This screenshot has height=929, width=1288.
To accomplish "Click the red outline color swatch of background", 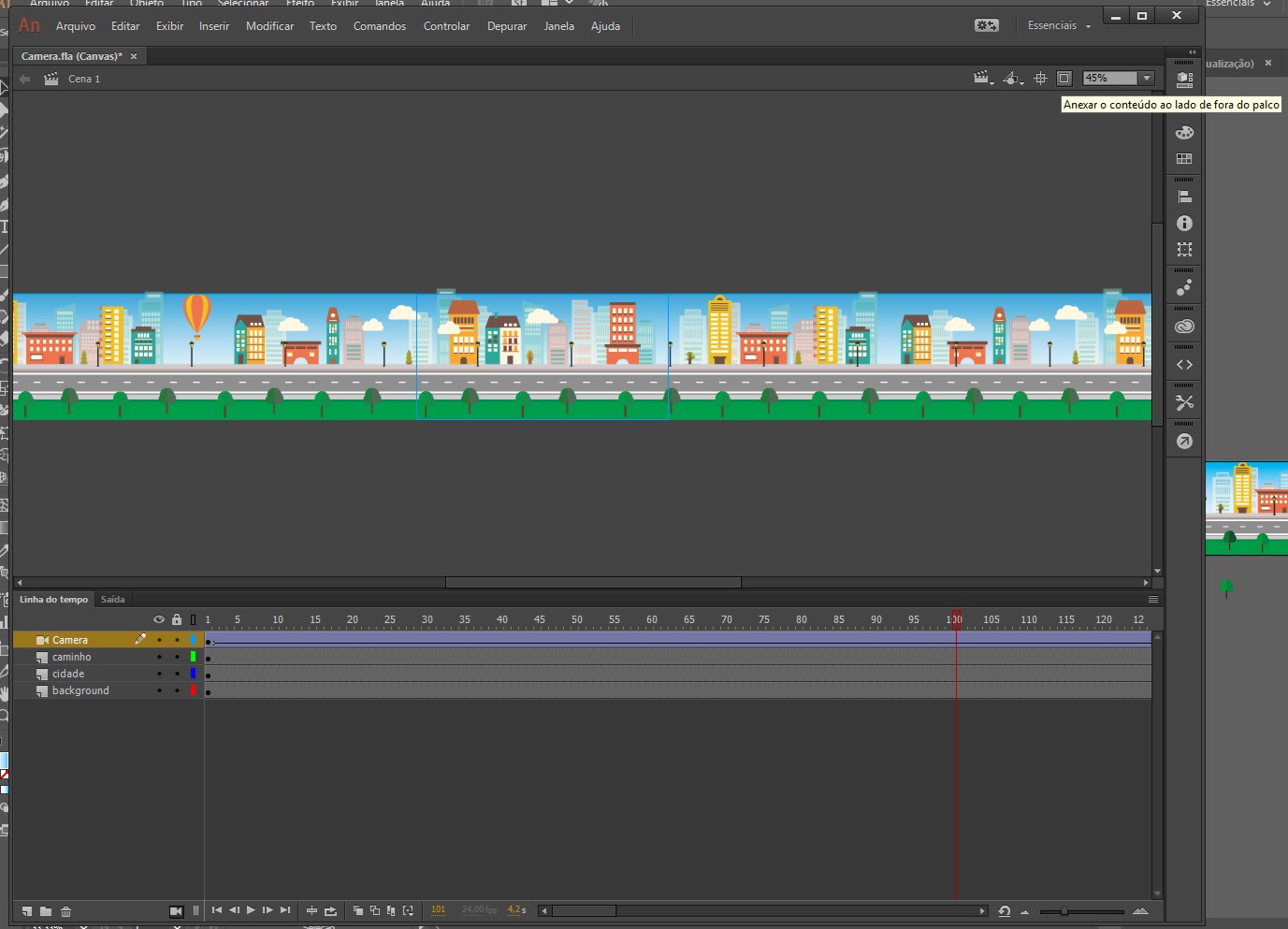I will tap(194, 690).
